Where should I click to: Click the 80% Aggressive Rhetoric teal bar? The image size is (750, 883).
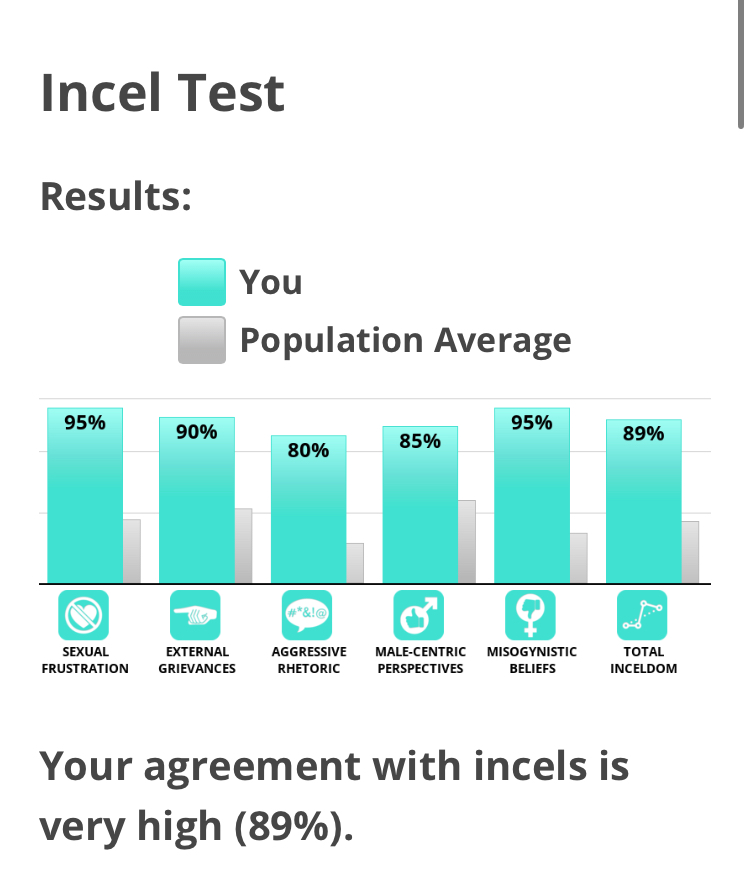tap(309, 509)
